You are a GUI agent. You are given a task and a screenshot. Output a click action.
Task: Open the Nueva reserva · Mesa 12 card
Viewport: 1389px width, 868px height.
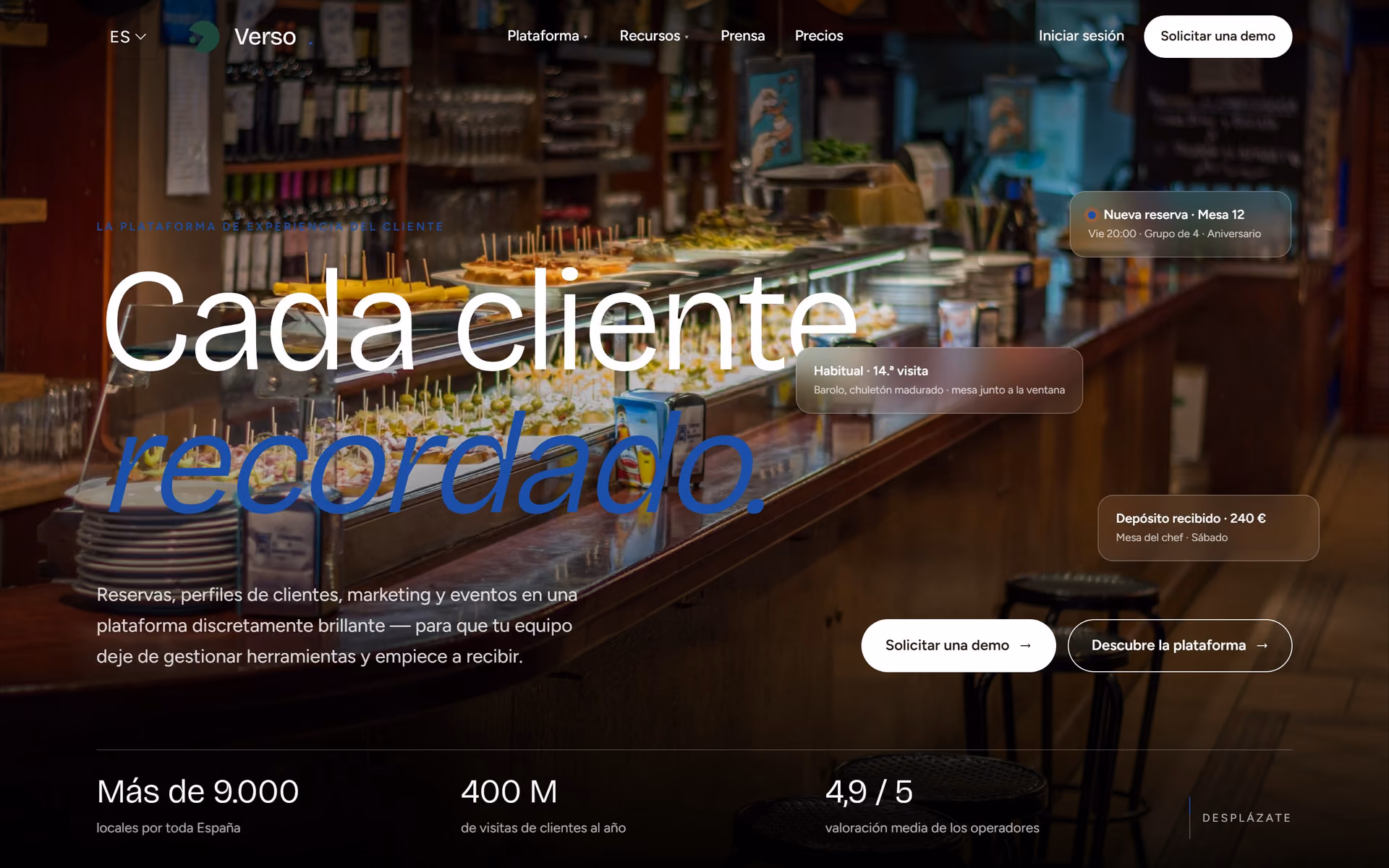(1180, 224)
